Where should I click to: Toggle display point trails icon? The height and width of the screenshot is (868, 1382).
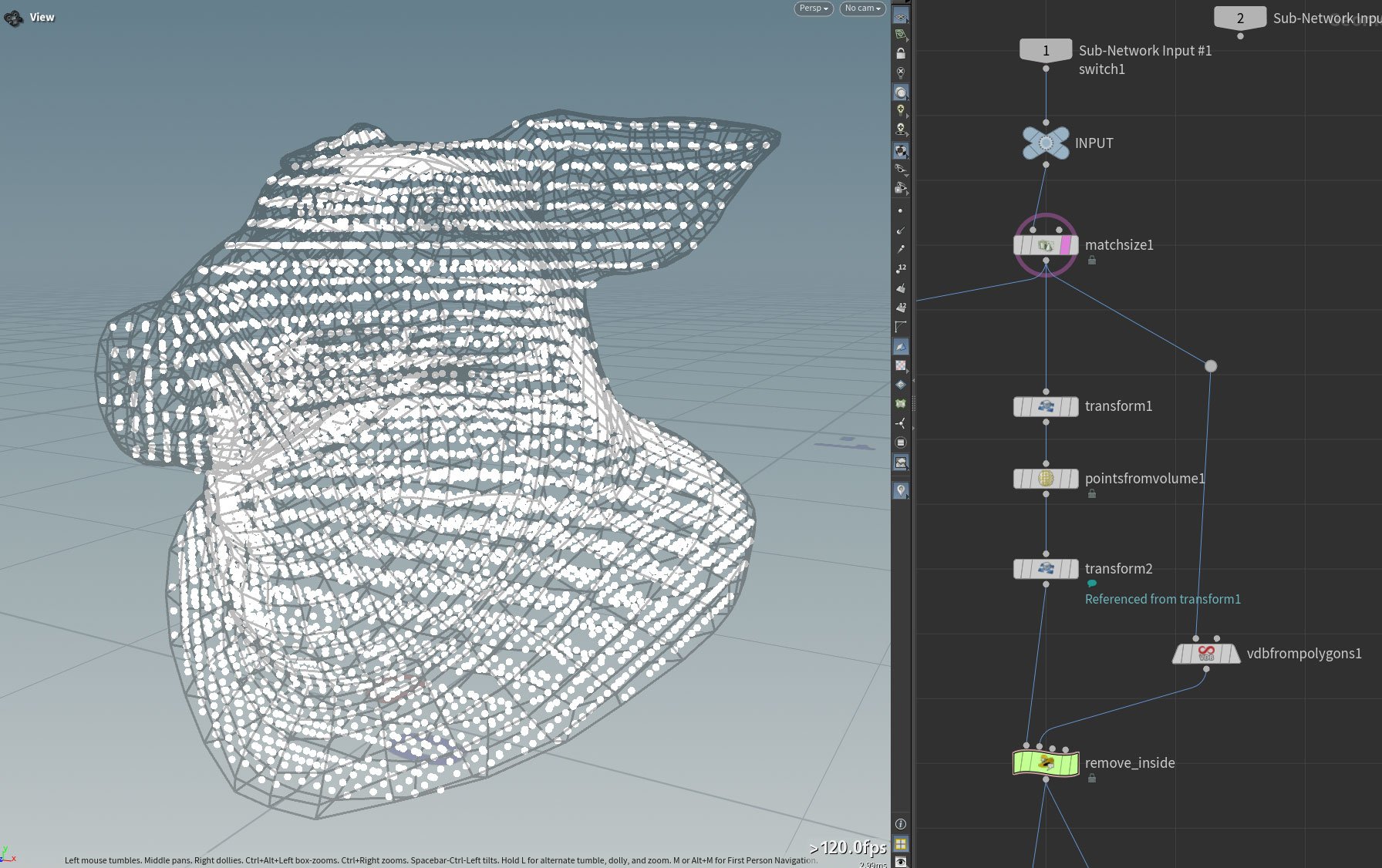pyautogui.click(x=901, y=249)
